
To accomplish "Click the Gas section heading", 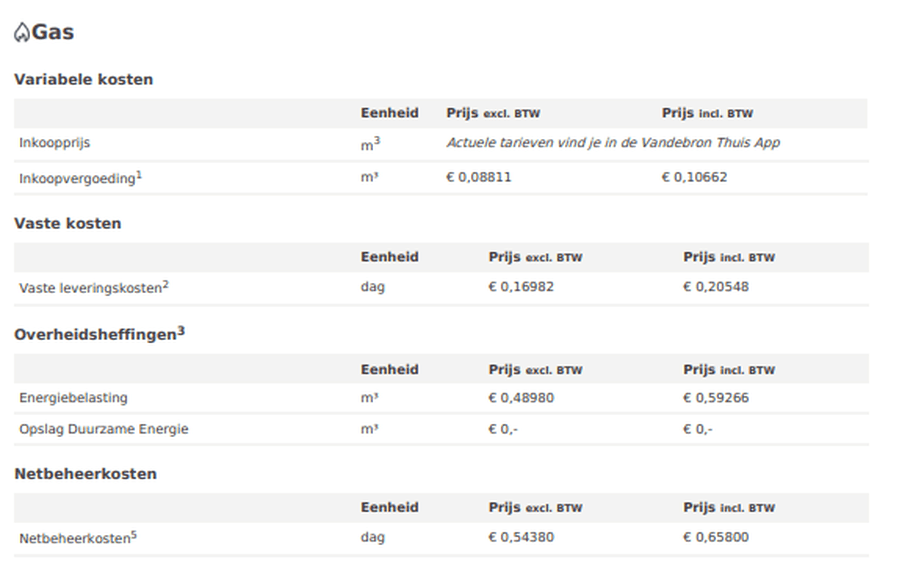I will (x=52, y=32).
